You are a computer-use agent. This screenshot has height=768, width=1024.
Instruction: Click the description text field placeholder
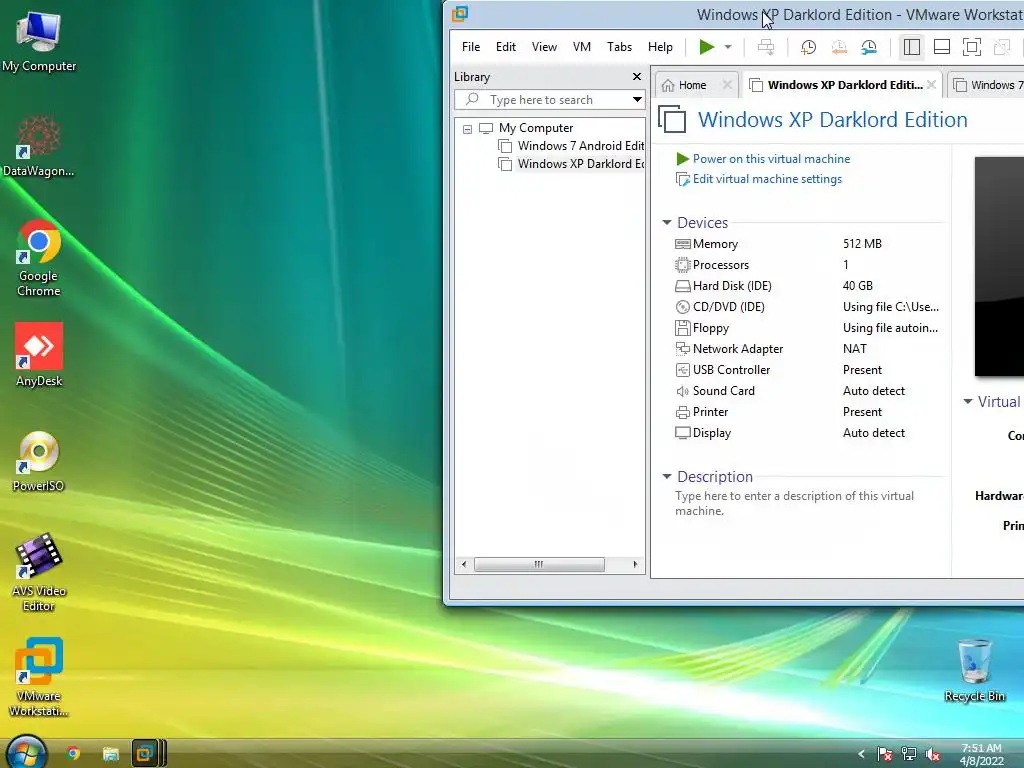coord(795,504)
